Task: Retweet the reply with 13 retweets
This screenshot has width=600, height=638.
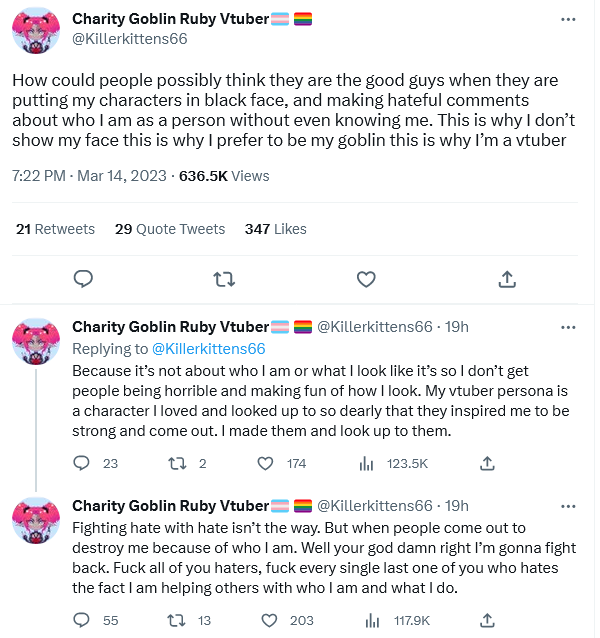Action: pyautogui.click(x=177, y=621)
